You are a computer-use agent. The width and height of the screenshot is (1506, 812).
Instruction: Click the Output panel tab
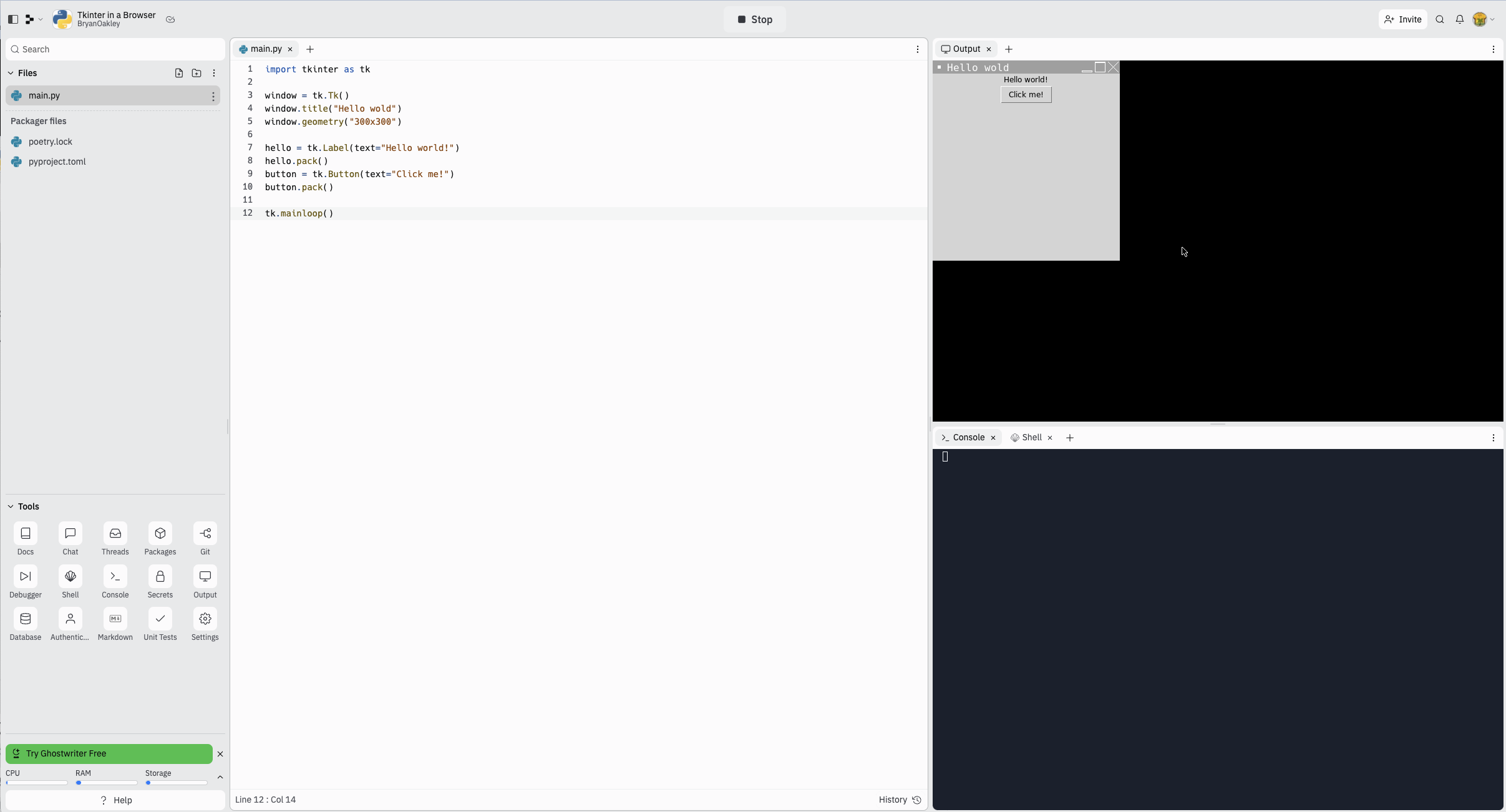(963, 48)
